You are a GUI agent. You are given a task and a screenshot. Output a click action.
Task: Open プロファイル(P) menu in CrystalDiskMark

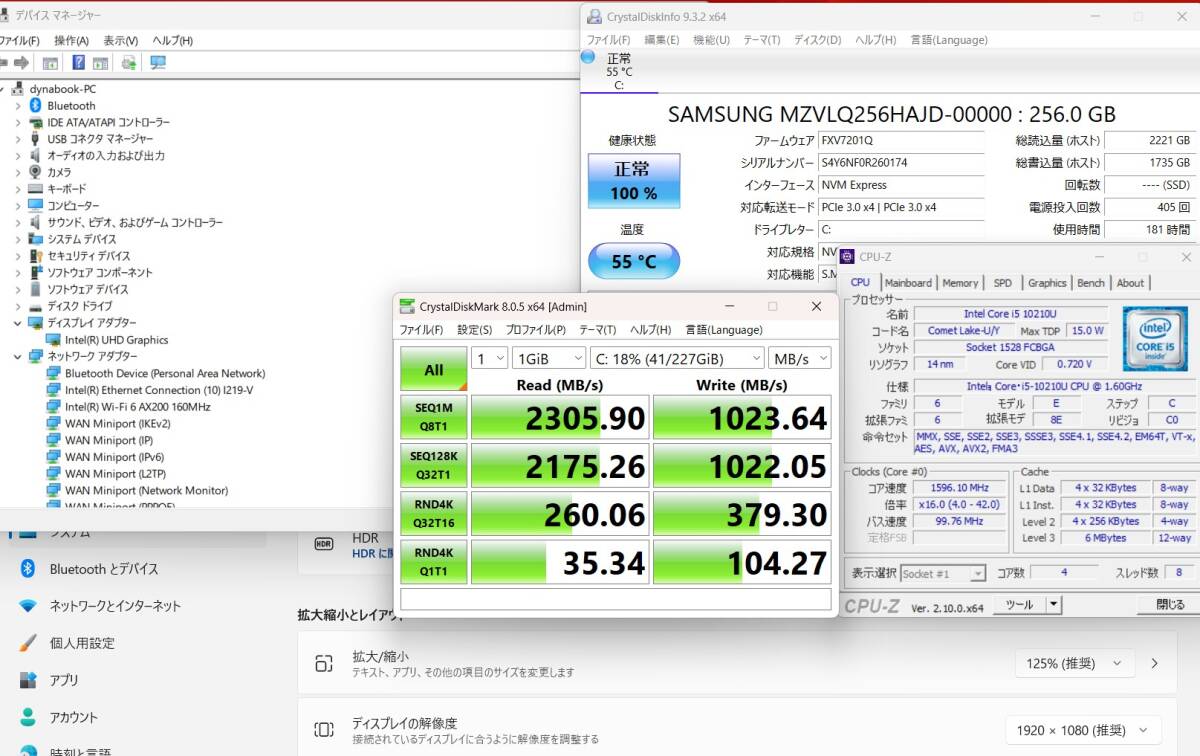535,330
